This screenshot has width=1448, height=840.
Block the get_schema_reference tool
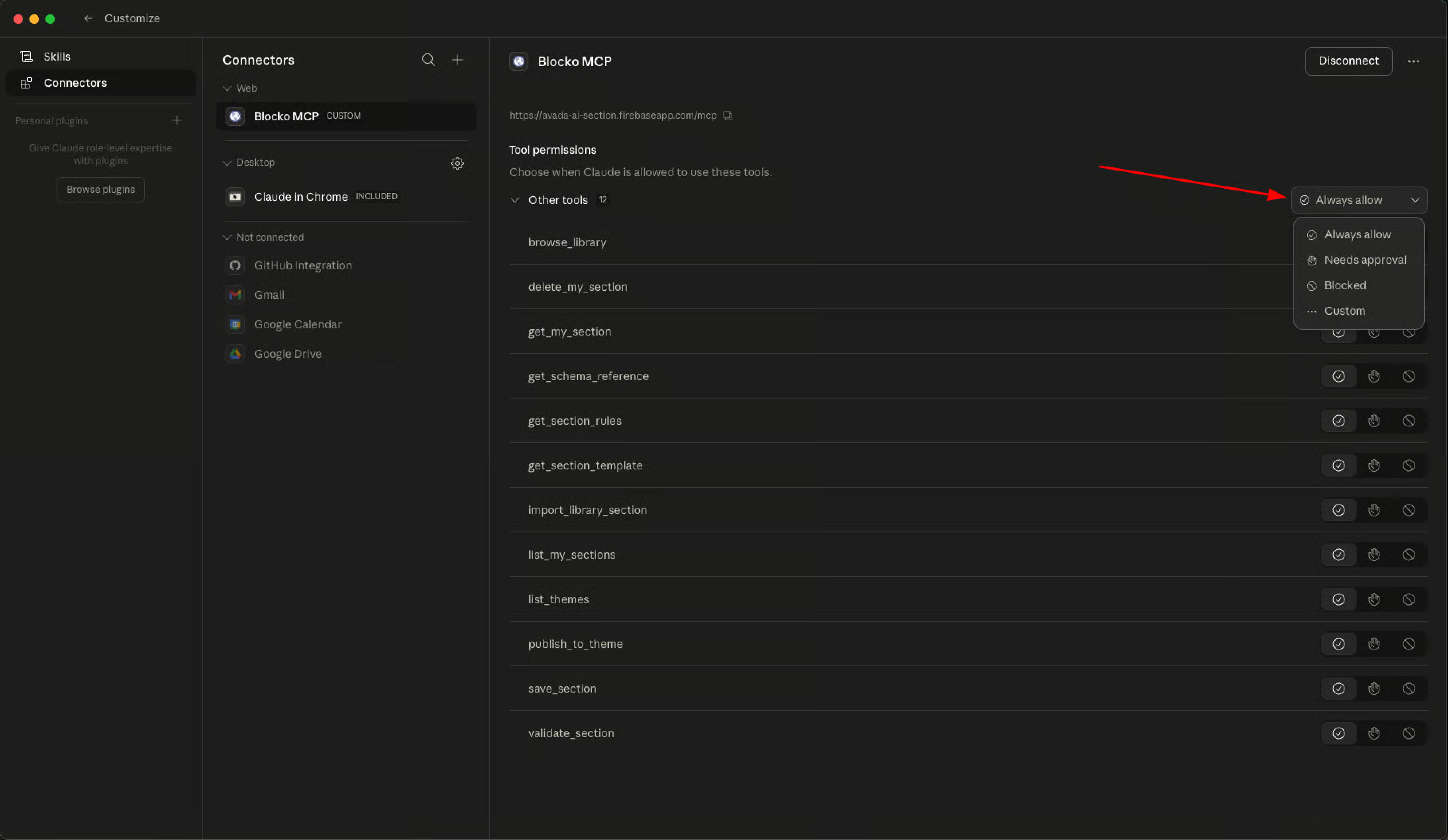[1408, 376]
